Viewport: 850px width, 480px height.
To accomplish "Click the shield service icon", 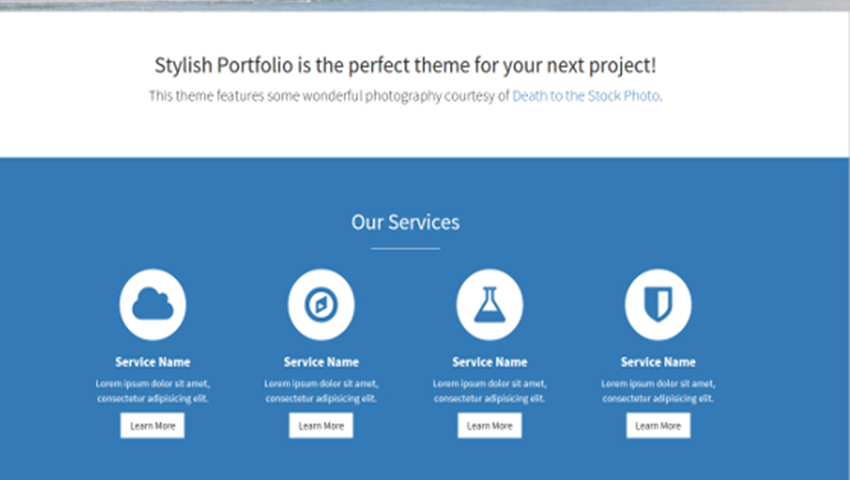I will (658, 305).
